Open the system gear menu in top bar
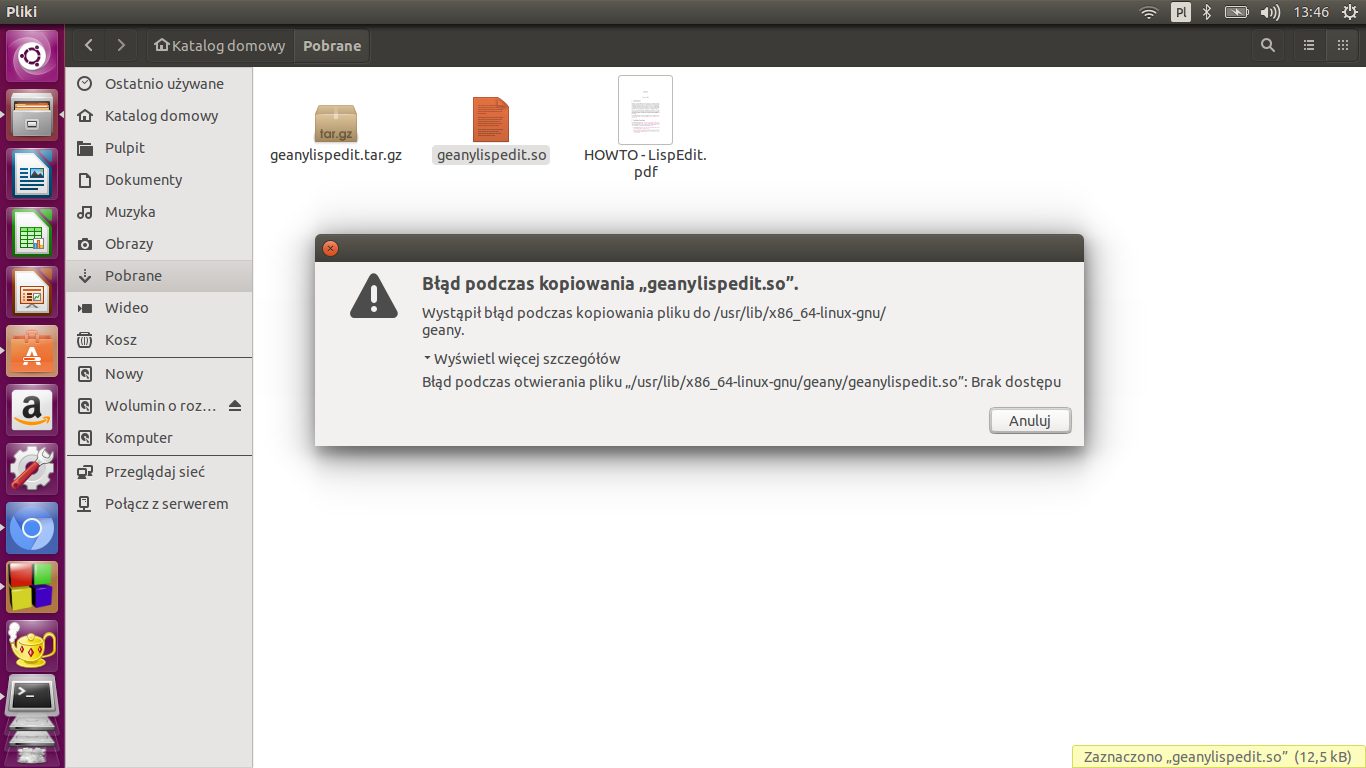This screenshot has height=768, width=1366. [1348, 12]
